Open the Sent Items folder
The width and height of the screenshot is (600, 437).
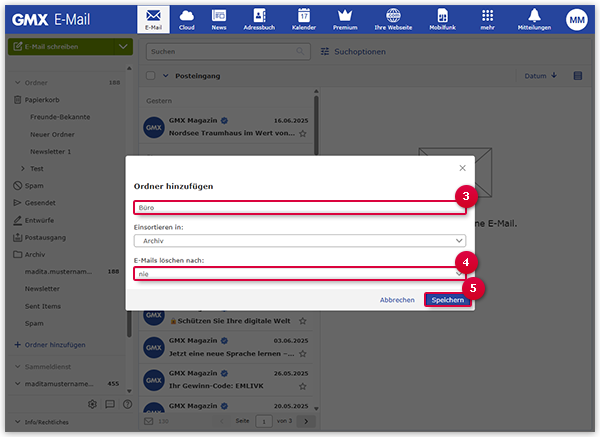coord(43,306)
